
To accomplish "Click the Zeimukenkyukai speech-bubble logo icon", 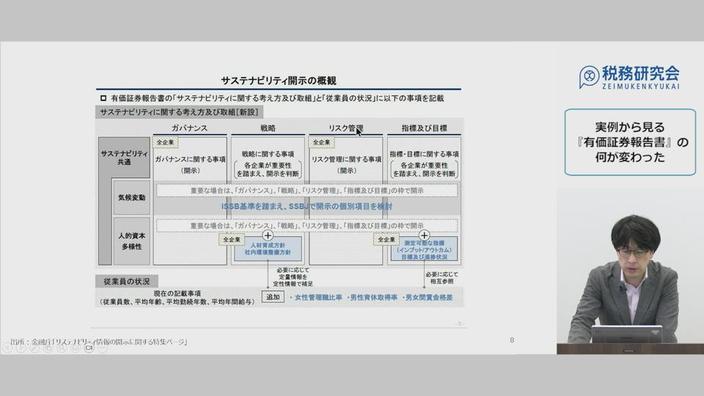I will 589,76.
